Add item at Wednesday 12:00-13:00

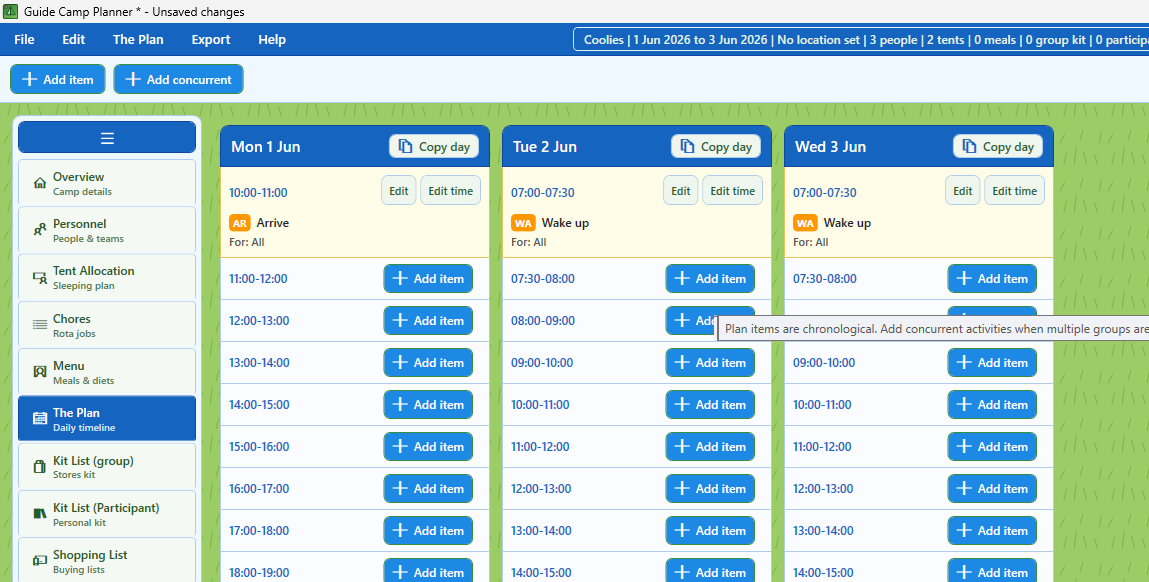[992, 488]
